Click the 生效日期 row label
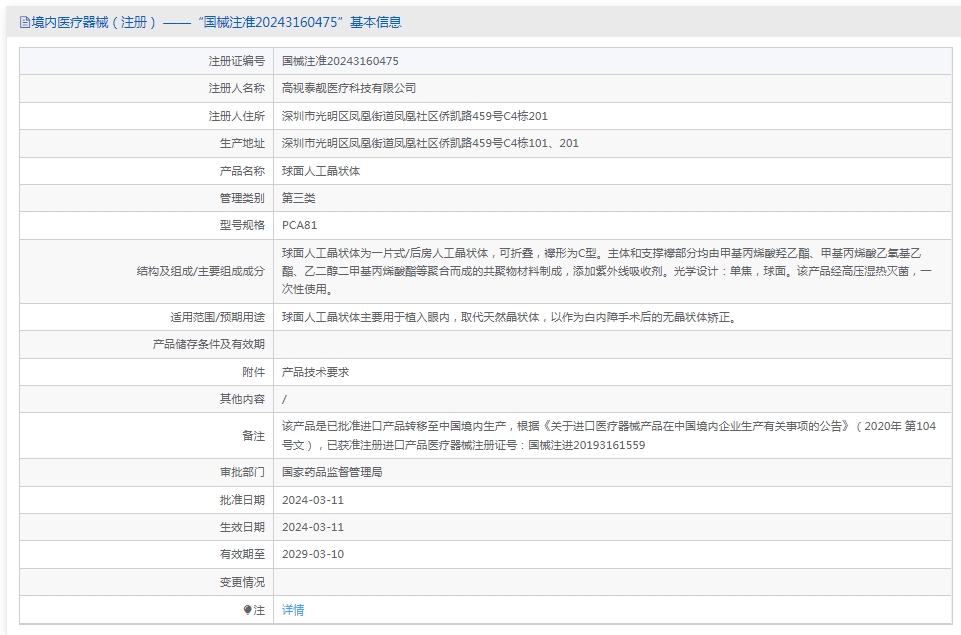 (x=242, y=527)
